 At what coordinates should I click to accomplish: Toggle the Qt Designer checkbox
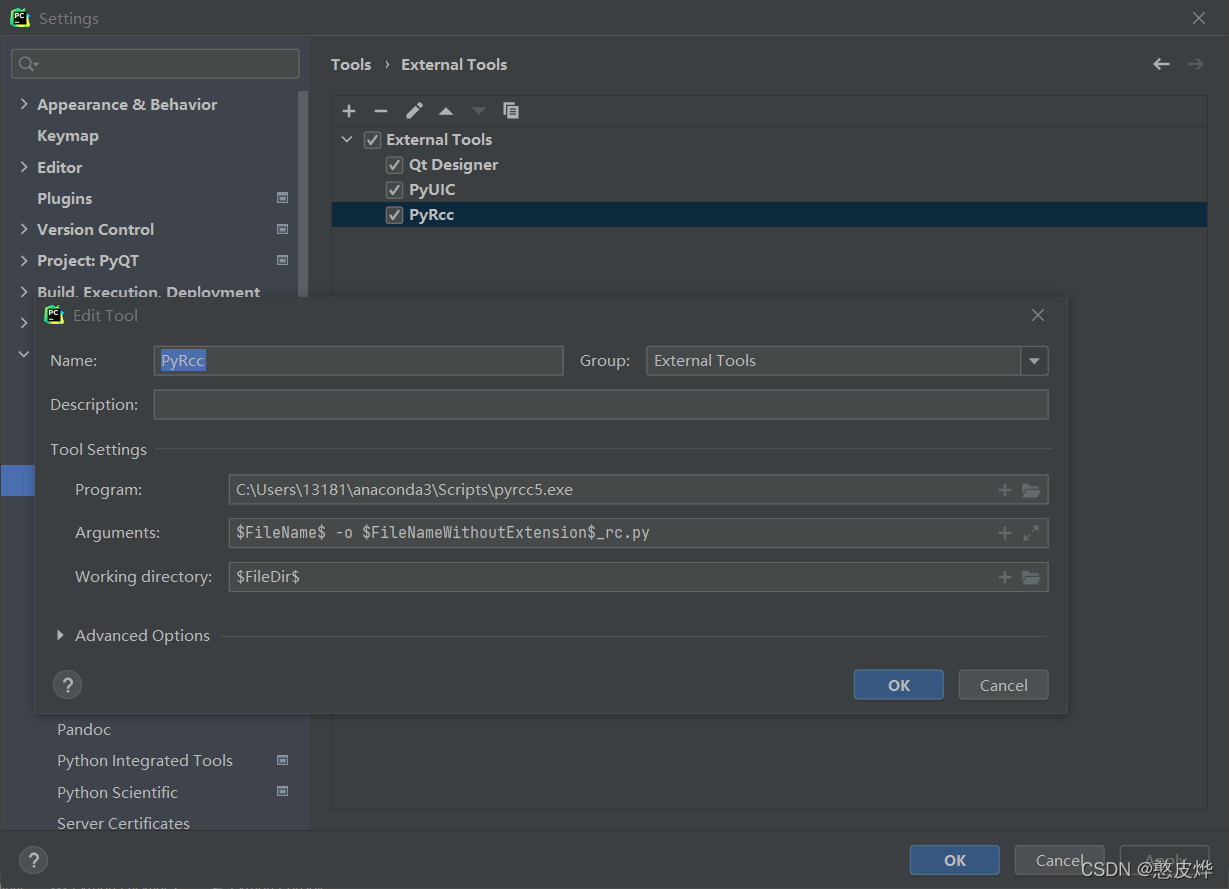[394, 165]
